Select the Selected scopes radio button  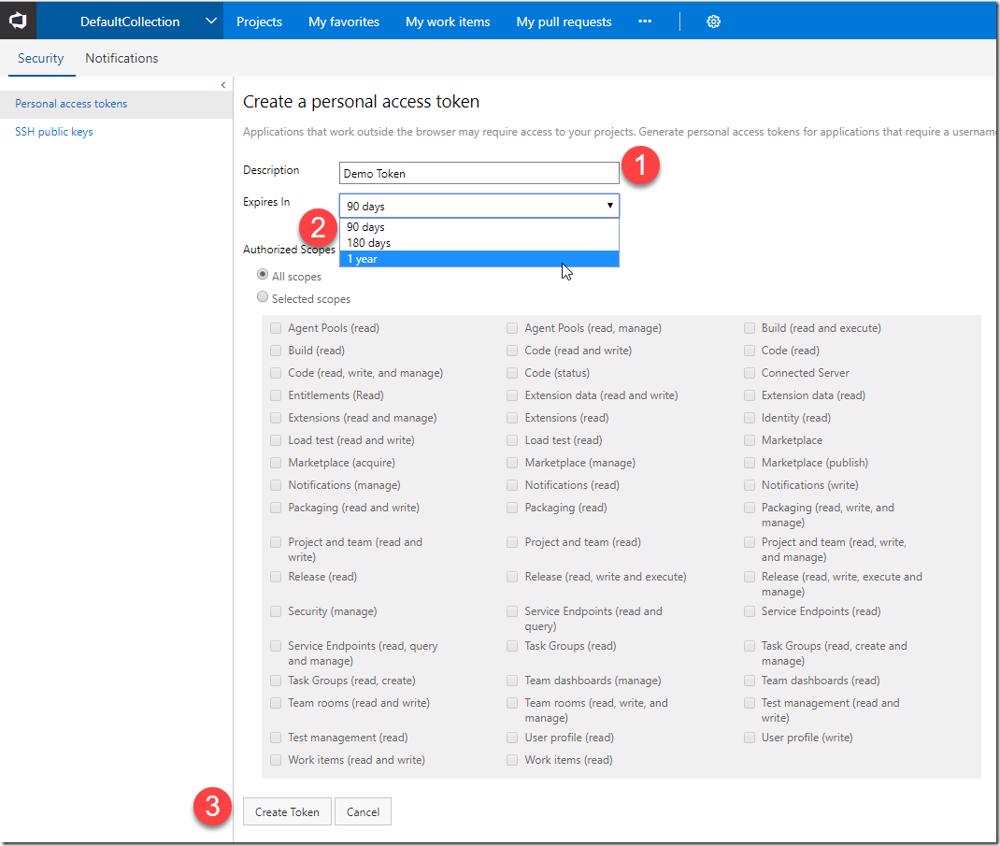click(262, 297)
